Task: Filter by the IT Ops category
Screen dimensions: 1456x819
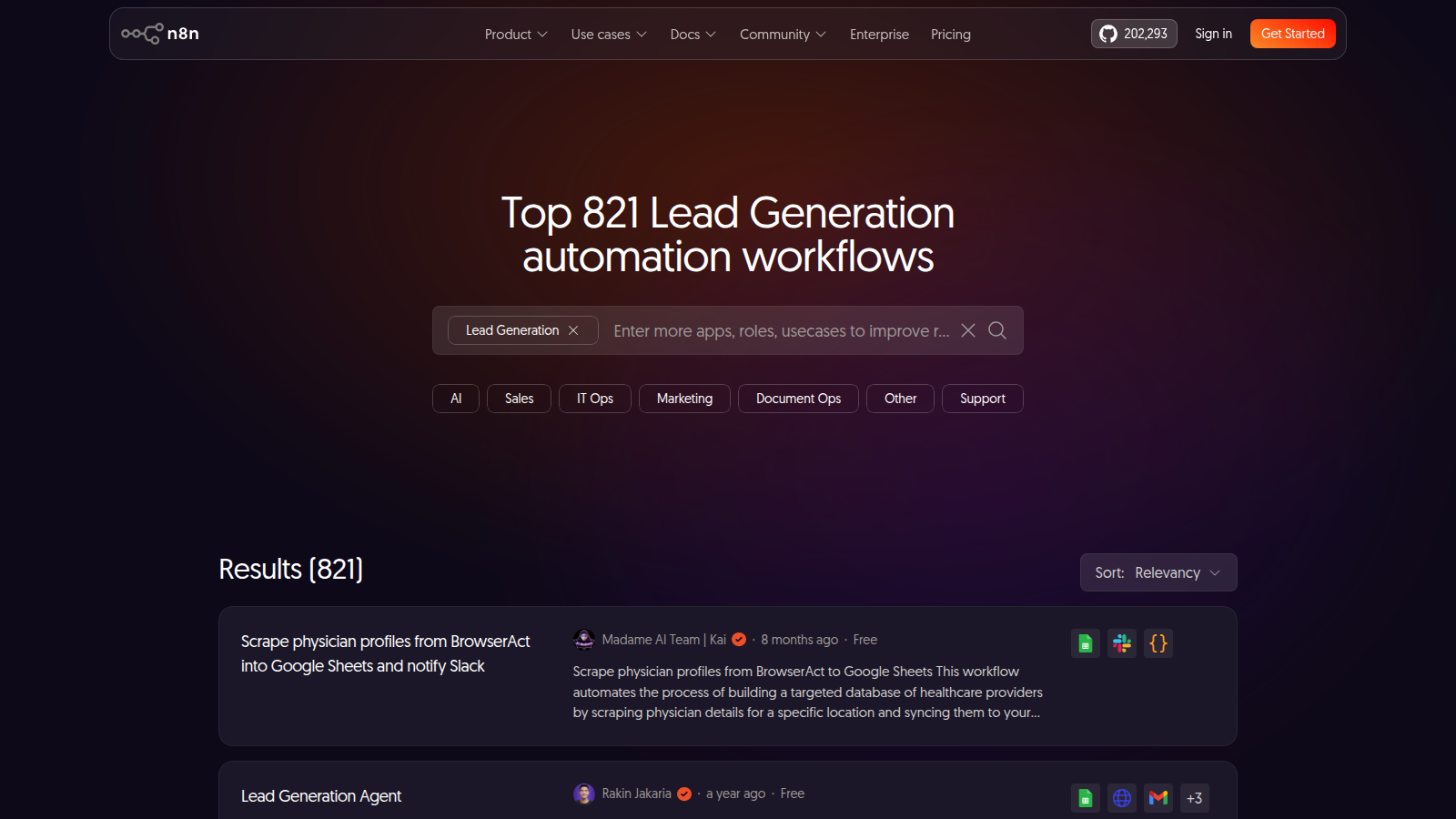Action: coord(595,399)
